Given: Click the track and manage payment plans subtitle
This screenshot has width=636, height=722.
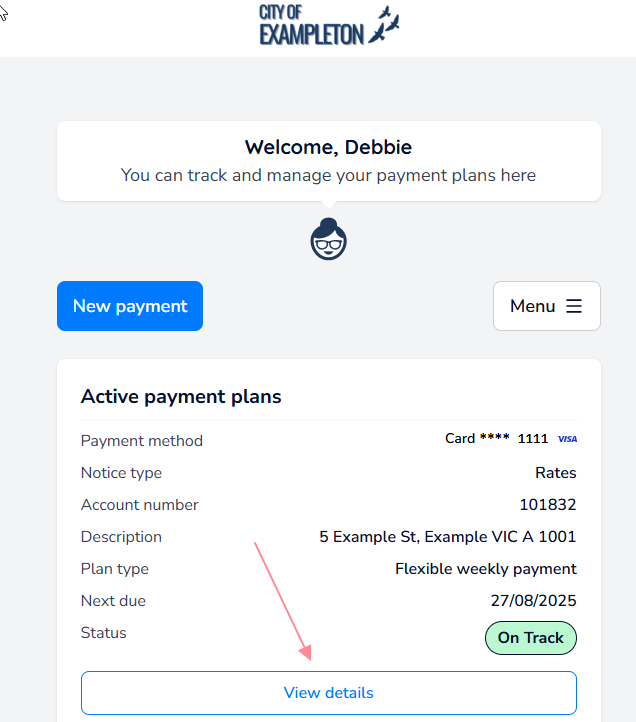Looking at the screenshot, I should [x=328, y=175].
